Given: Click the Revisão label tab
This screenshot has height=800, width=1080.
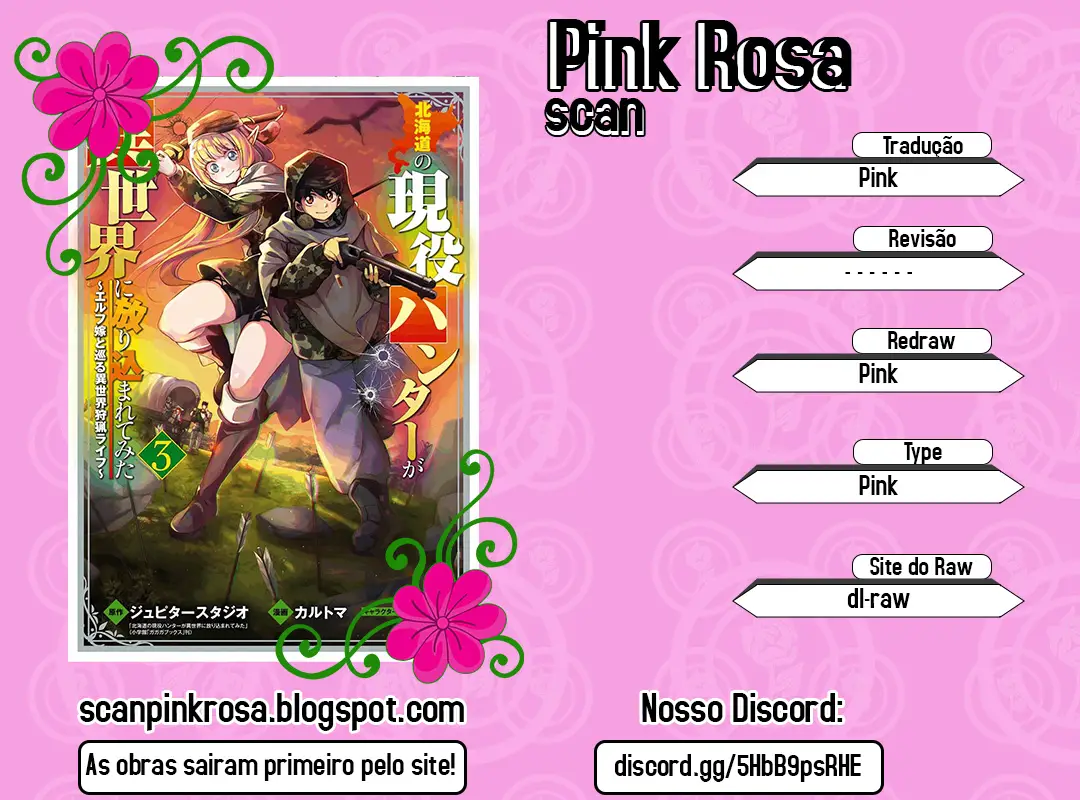Looking at the screenshot, I should tap(922, 238).
